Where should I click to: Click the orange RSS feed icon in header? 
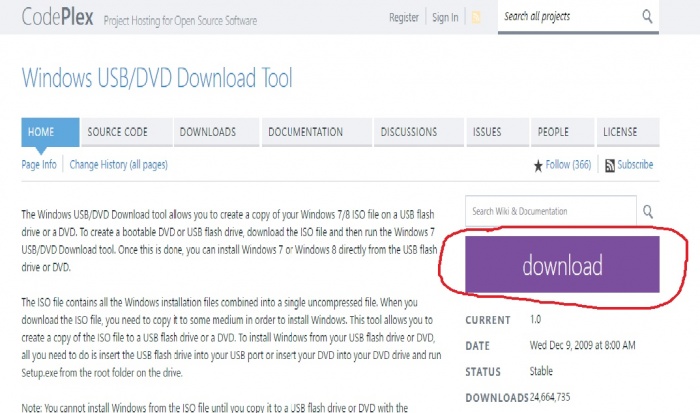[x=476, y=17]
